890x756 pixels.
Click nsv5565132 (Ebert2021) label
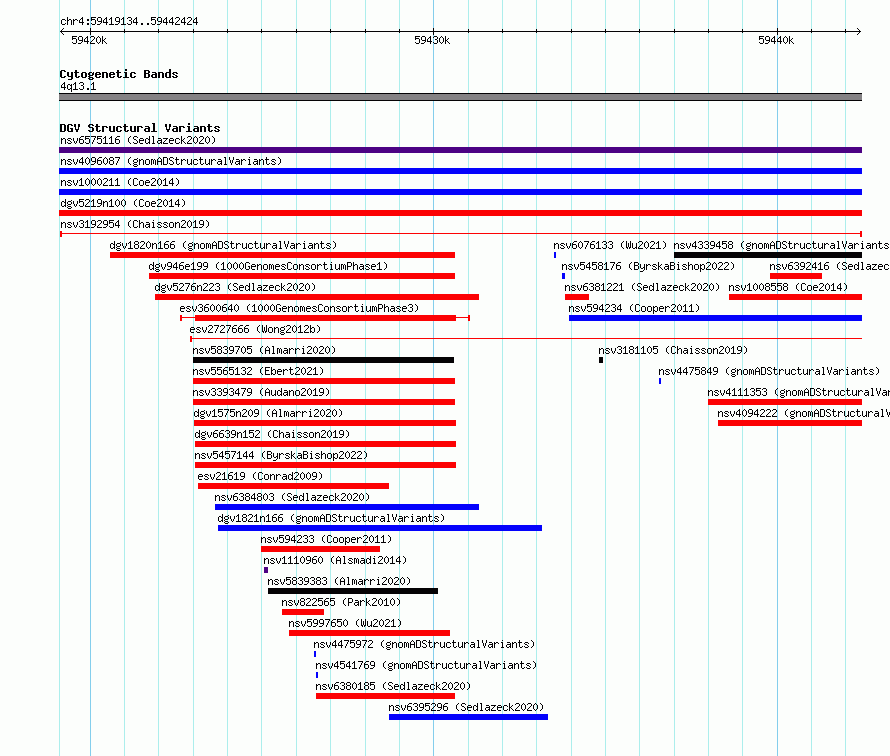[258, 371]
